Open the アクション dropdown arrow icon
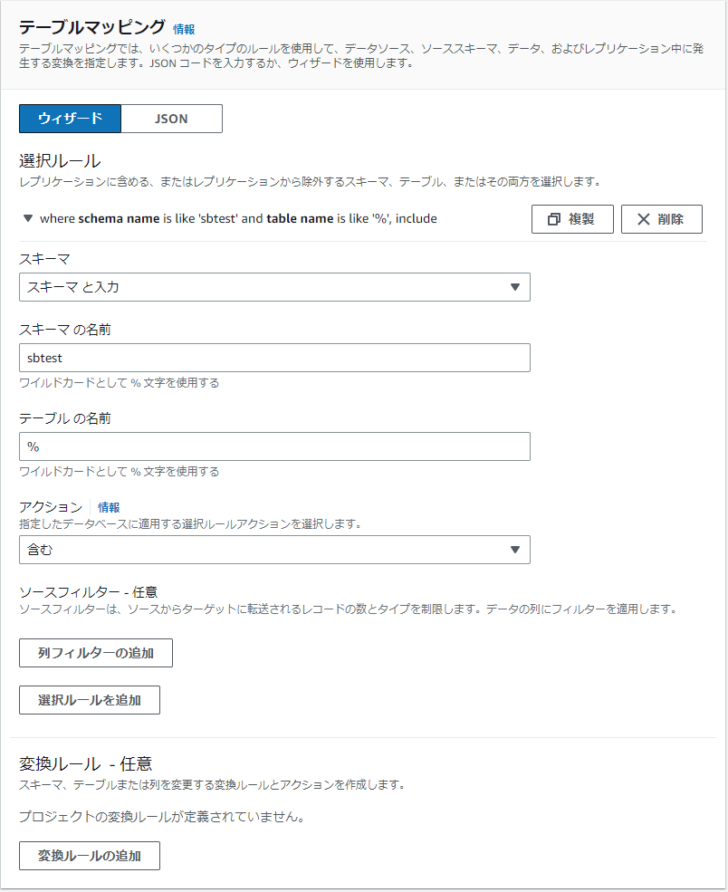 pyautogui.click(x=516, y=549)
